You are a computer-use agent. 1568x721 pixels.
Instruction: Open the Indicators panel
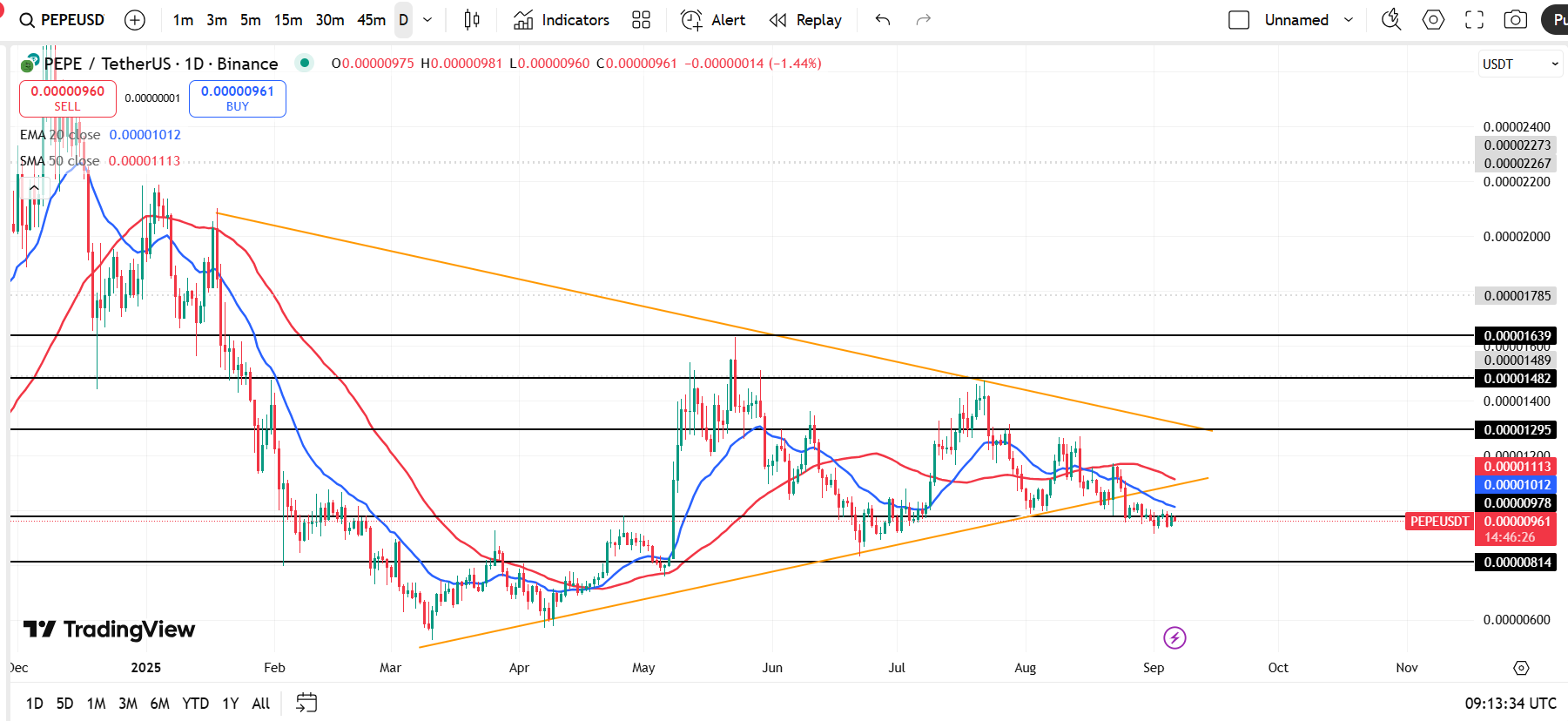coord(562,20)
